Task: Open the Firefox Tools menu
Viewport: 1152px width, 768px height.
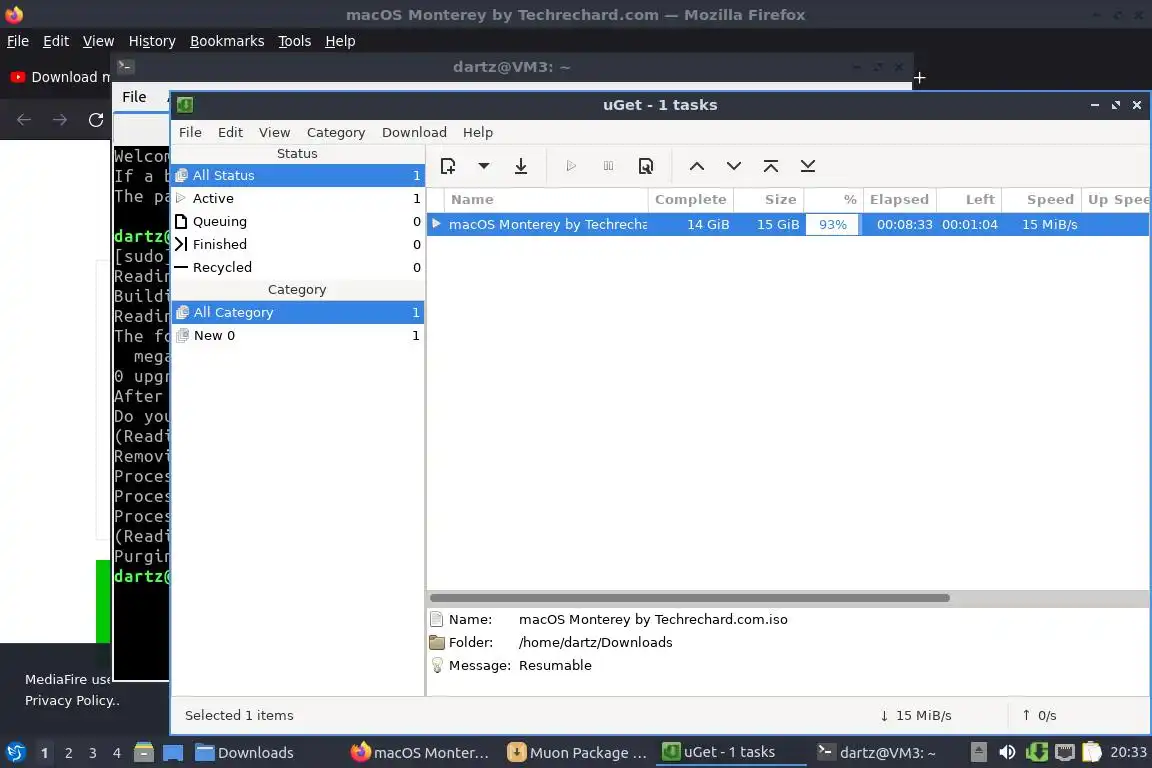Action: (295, 41)
